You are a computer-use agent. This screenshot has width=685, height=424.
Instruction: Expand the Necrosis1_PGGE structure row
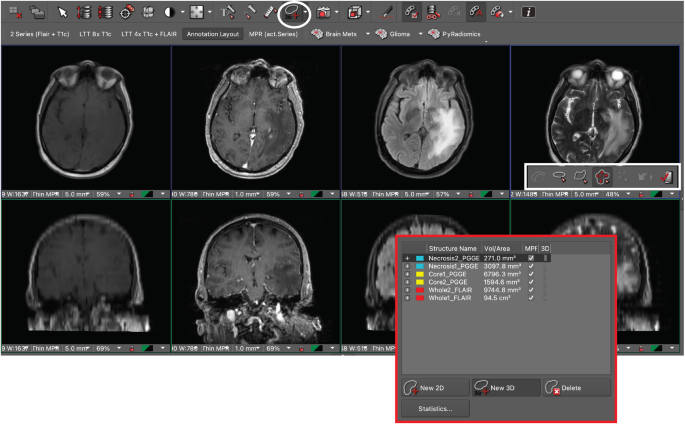[407, 266]
